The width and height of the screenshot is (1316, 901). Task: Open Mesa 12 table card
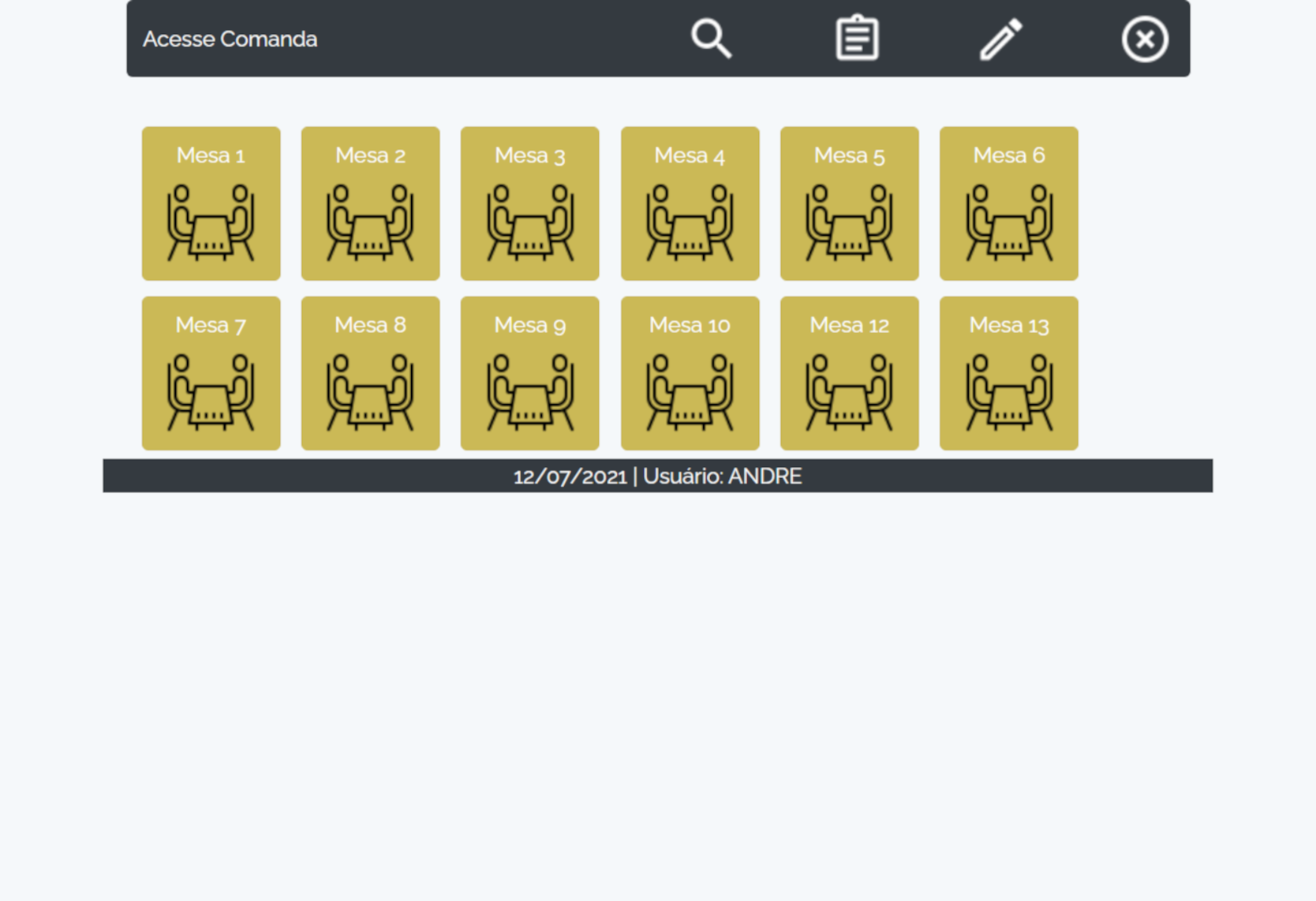[x=849, y=373]
